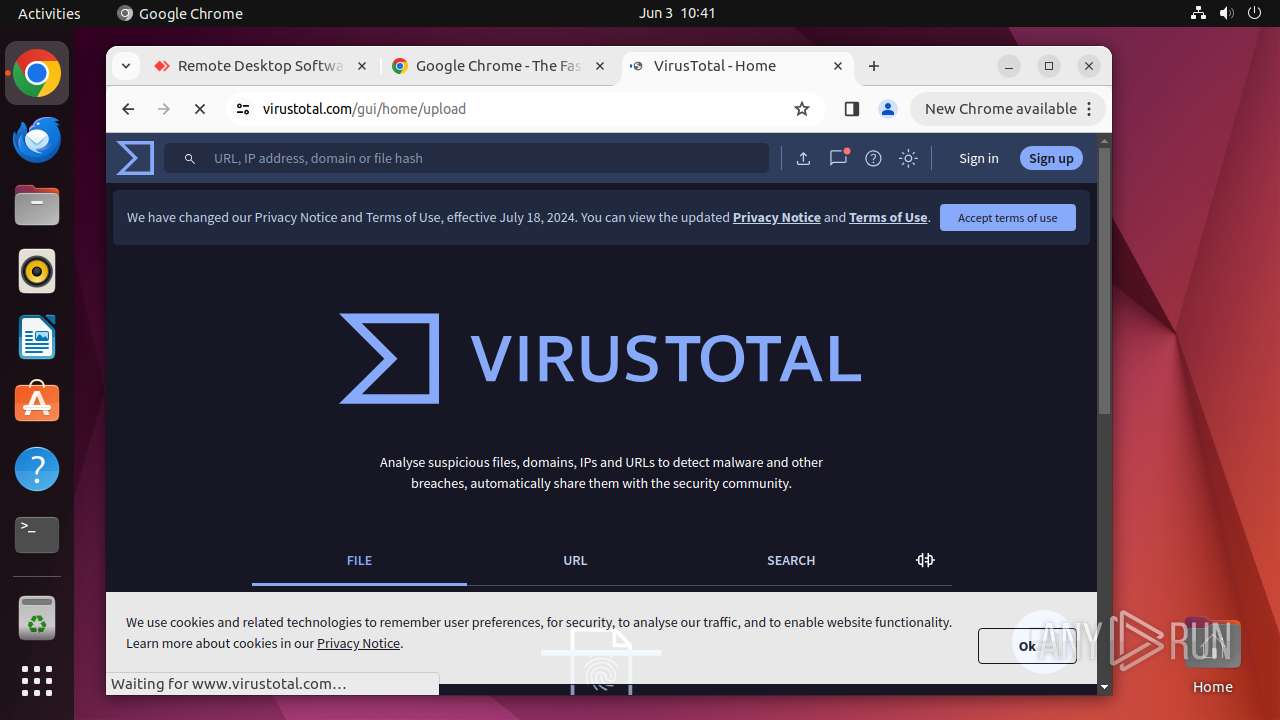
Task: Select the SEARCH tab
Action: [x=791, y=561]
